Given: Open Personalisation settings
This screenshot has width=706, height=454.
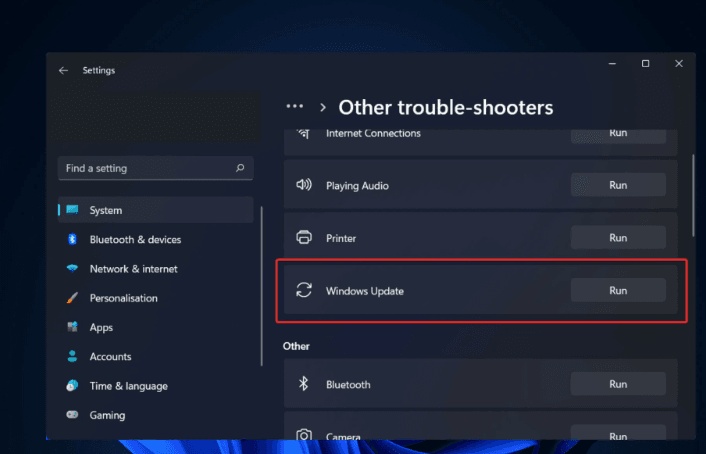Looking at the screenshot, I should [x=156, y=298].
